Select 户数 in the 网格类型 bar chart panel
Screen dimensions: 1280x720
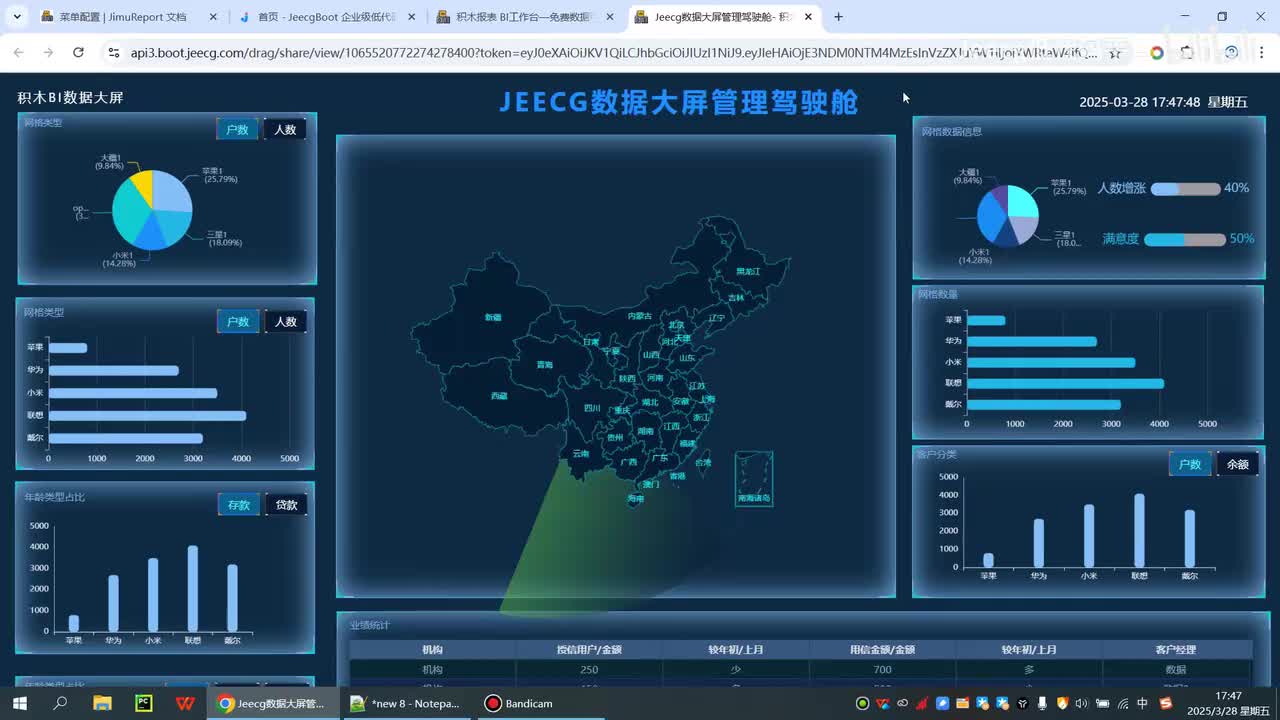click(x=238, y=321)
